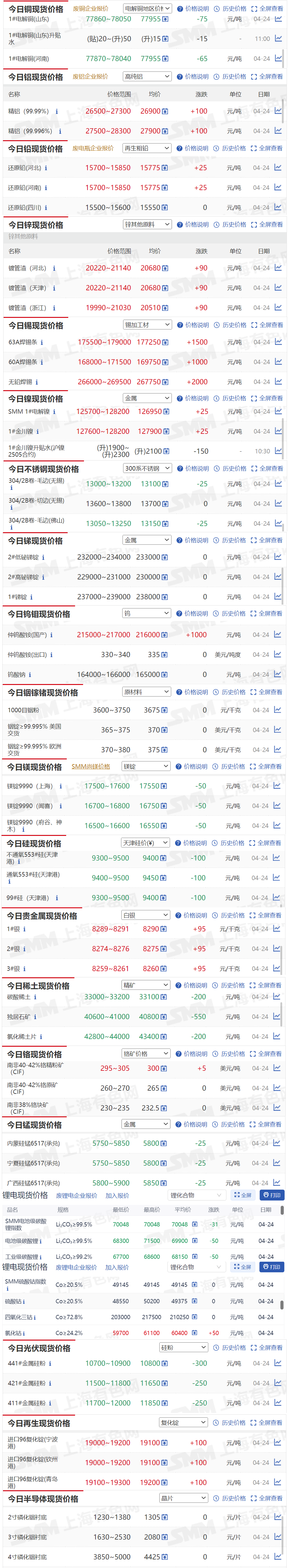Click info icon next to 仲钨酸铵(国产)
This screenshot has width=289, height=1568.
point(51,635)
